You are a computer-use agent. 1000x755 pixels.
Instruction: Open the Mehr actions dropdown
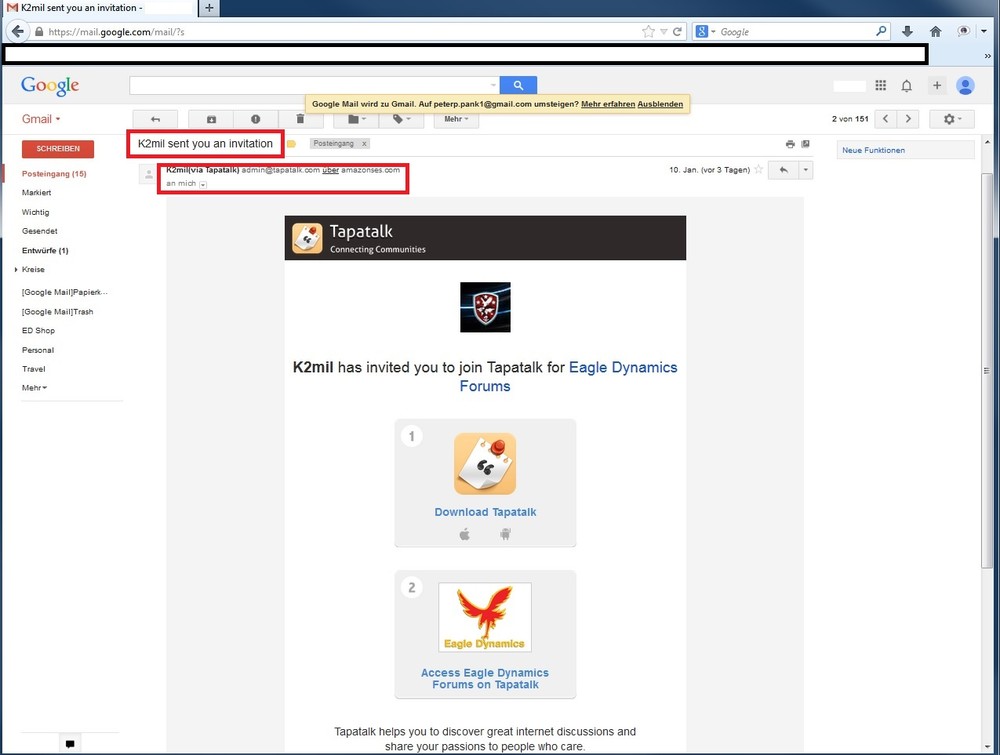point(456,119)
